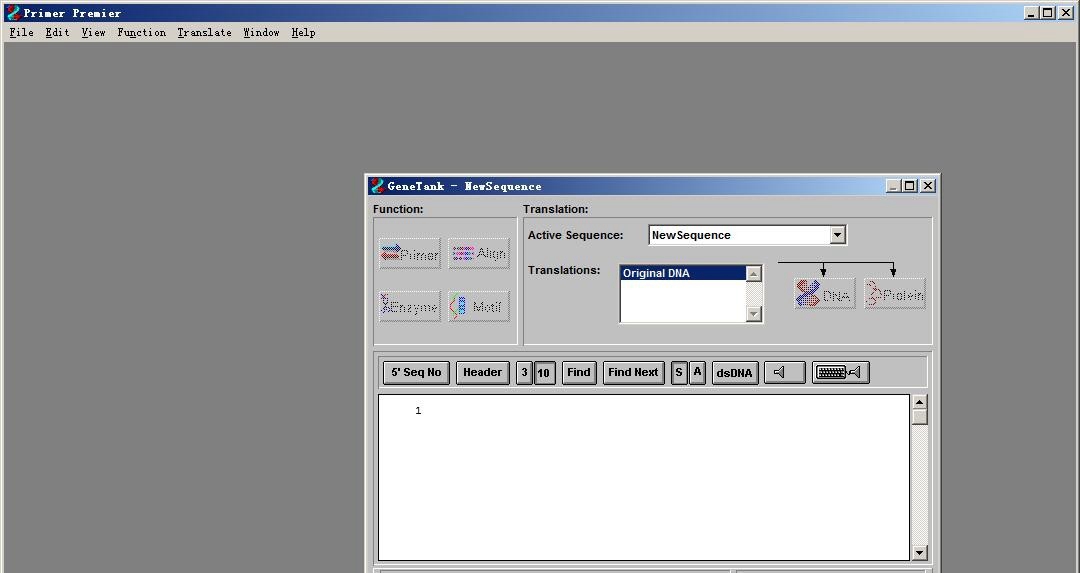
Task: Toggle dsDNA display mode
Action: point(735,373)
